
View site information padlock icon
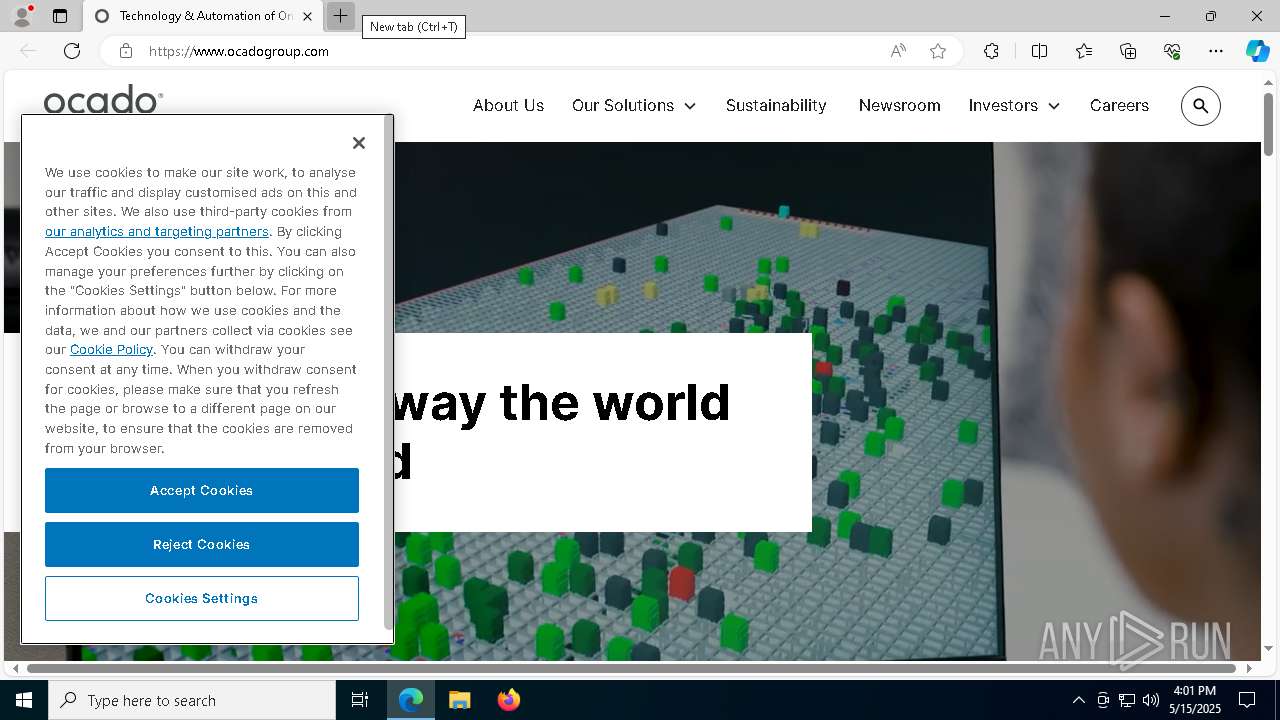tap(126, 51)
